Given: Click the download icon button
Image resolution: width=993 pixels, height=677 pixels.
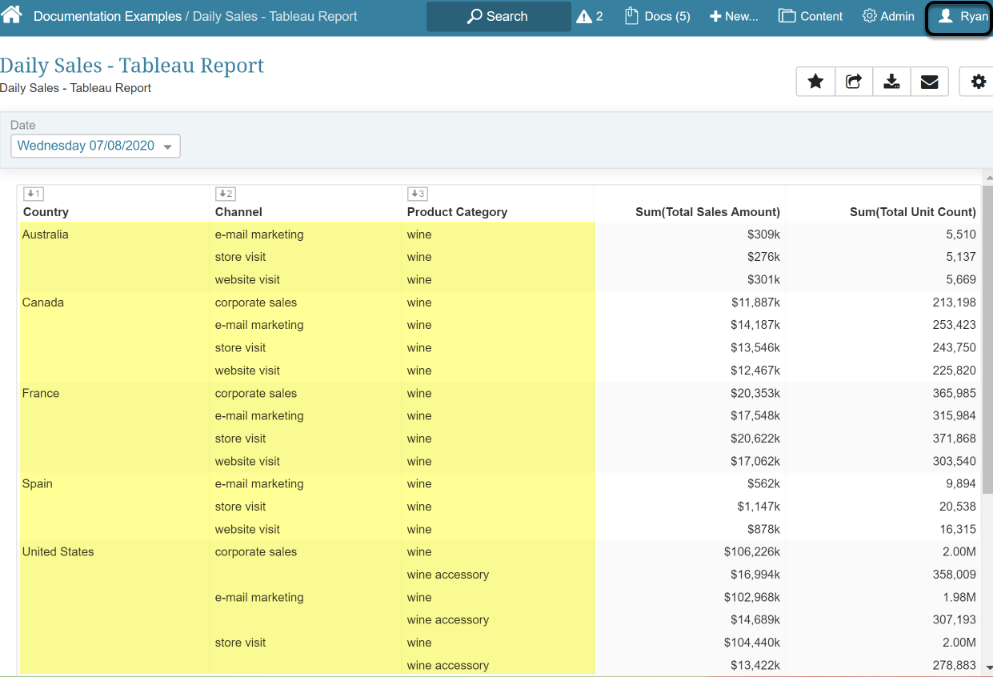Looking at the screenshot, I should point(891,82).
